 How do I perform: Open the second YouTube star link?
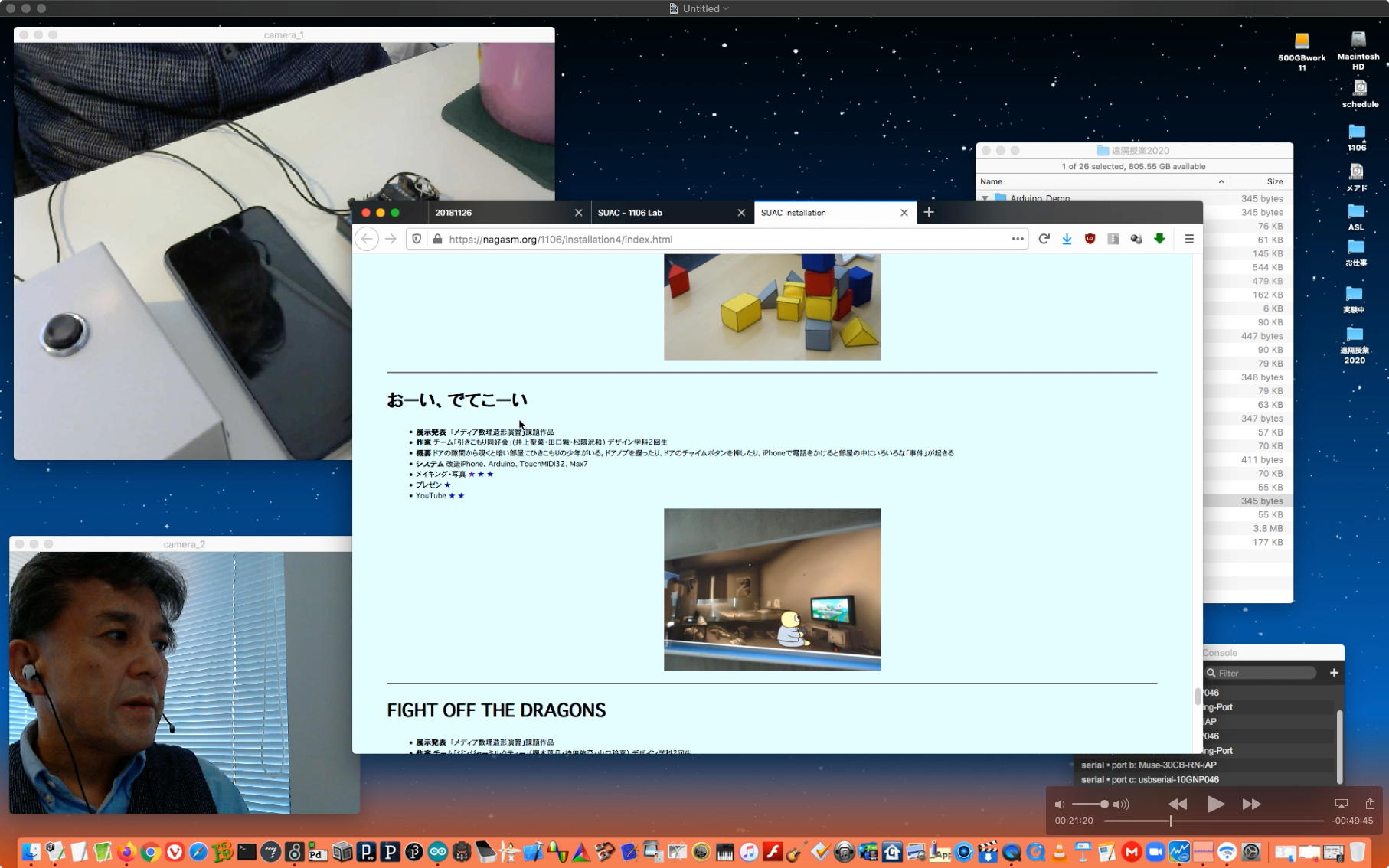click(x=461, y=495)
